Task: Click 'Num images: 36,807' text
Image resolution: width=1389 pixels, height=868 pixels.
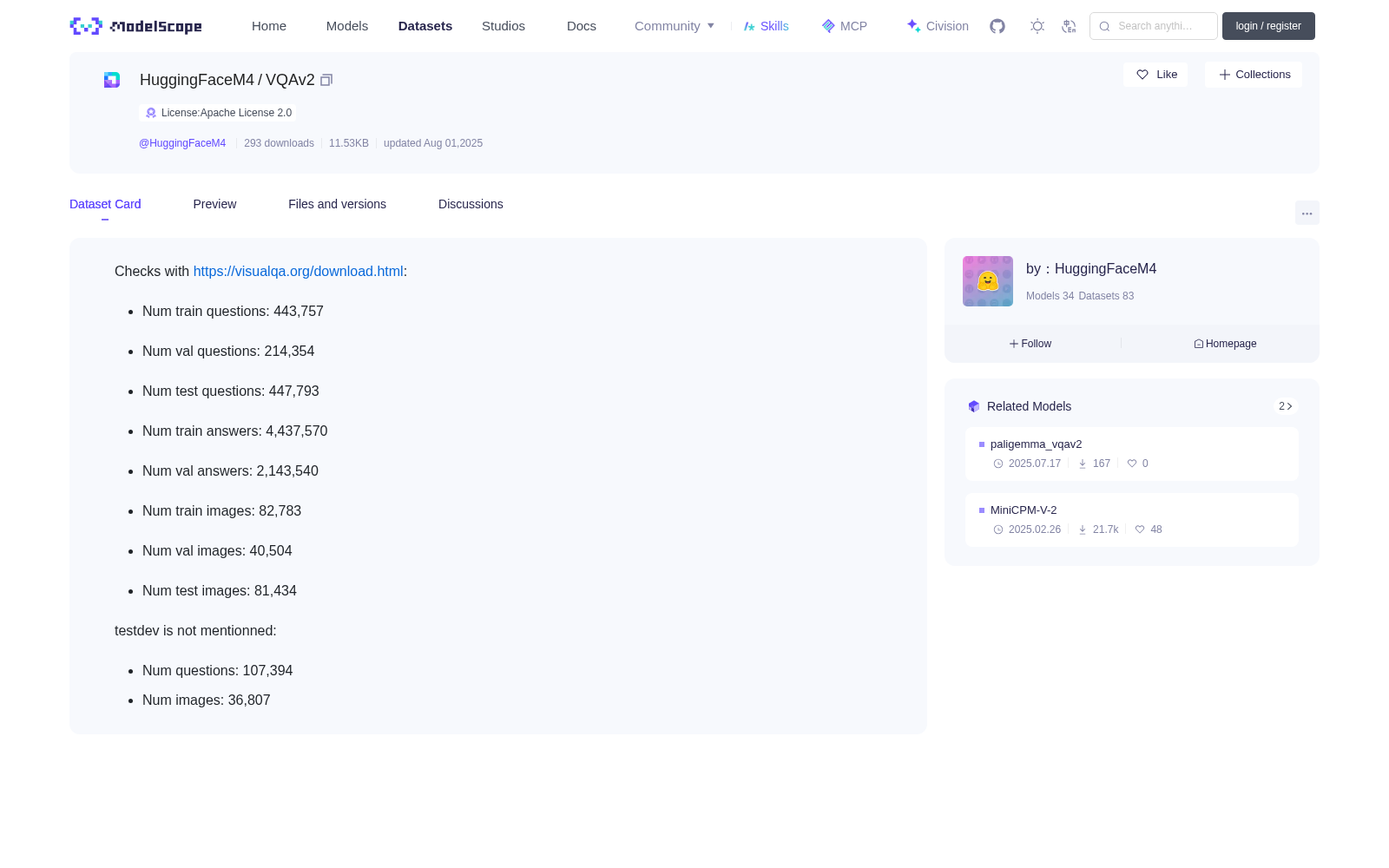Action: click(207, 700)
